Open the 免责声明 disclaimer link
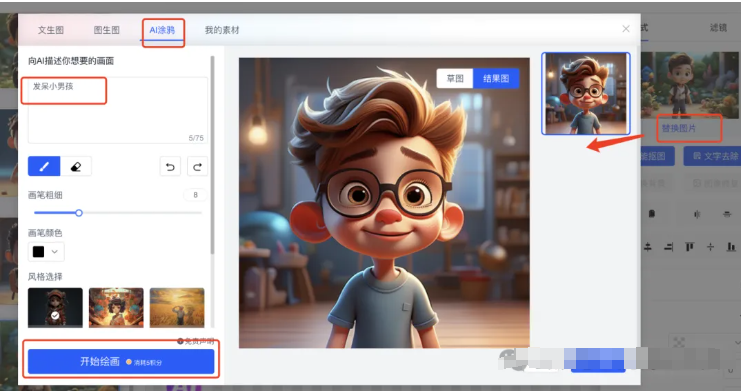This screenshot has height=391, width=741. click(x=196, y=341)
